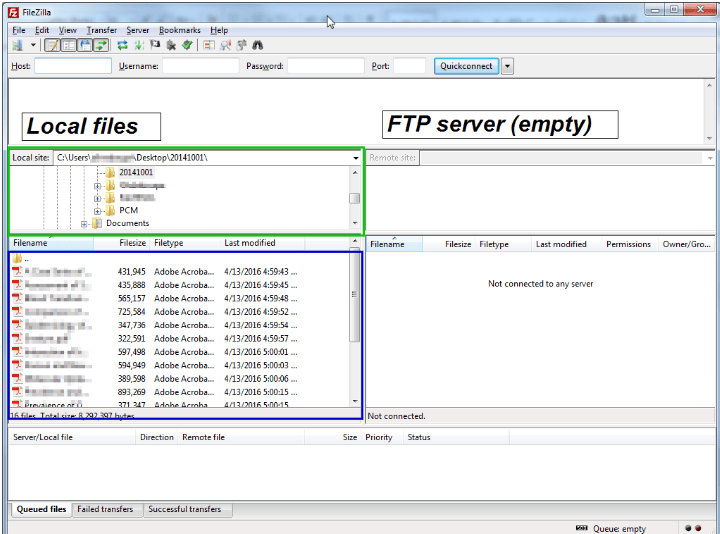
Task: Click the PDF icon of the 565,157 file
Action: 17,298
